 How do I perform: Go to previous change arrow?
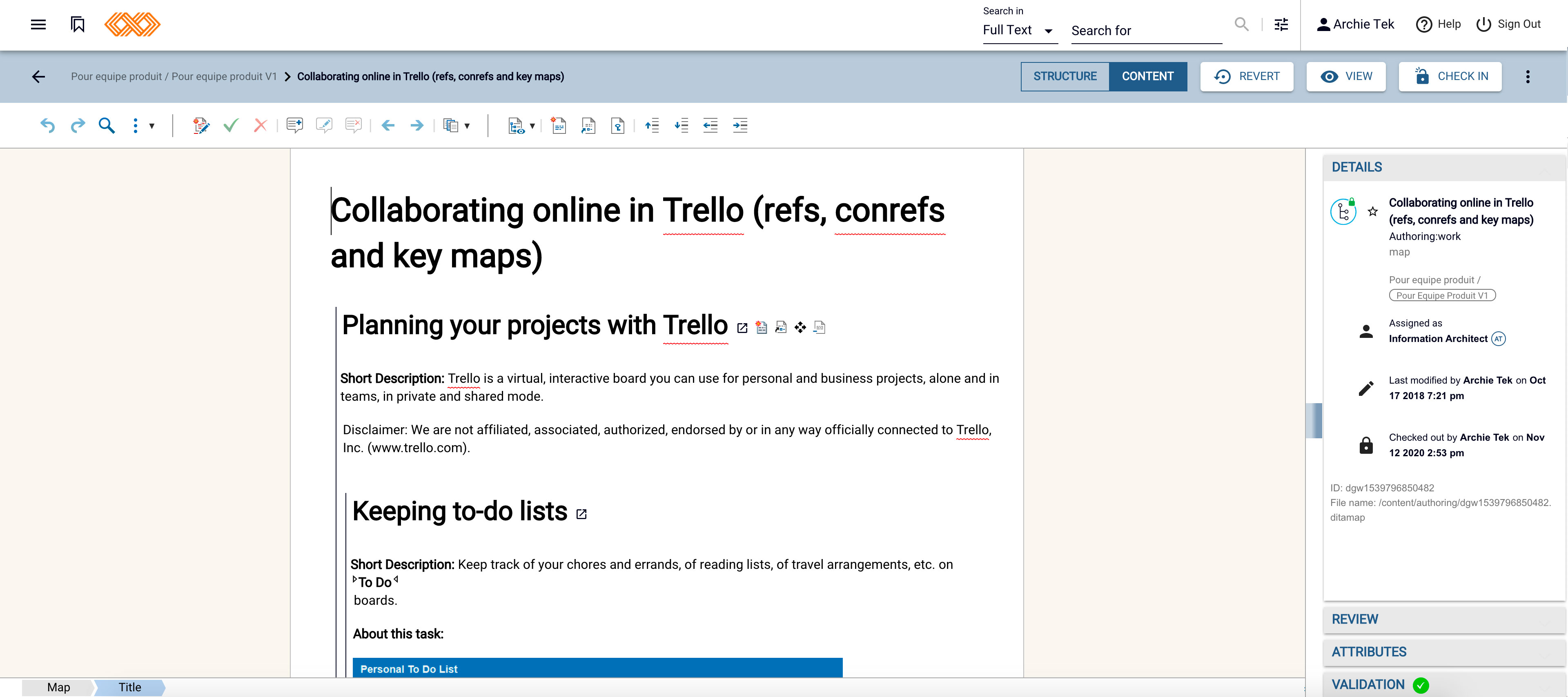pos(388,126)
